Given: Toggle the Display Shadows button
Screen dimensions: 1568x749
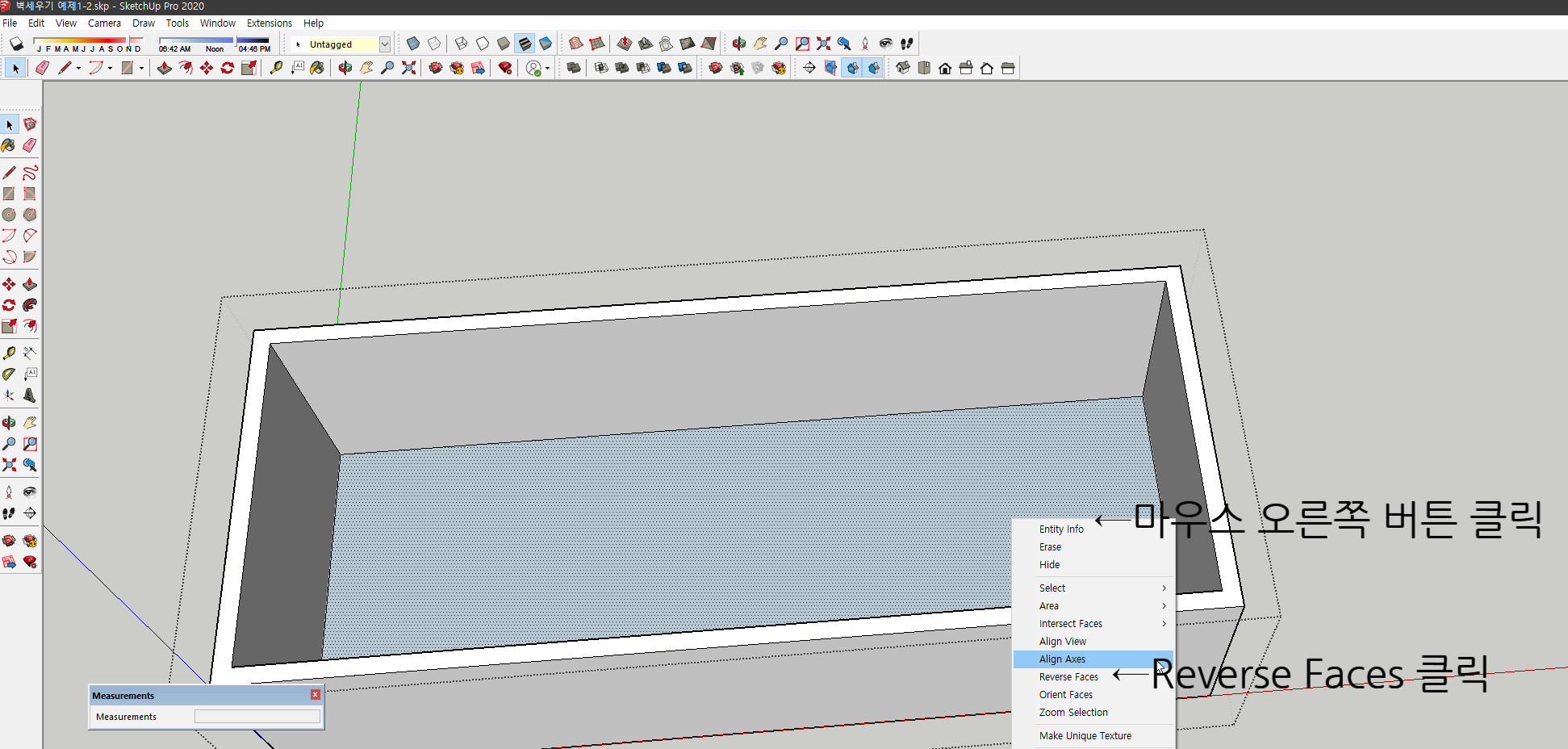Looking at the screenshot, I should click(x=16, y=44).
